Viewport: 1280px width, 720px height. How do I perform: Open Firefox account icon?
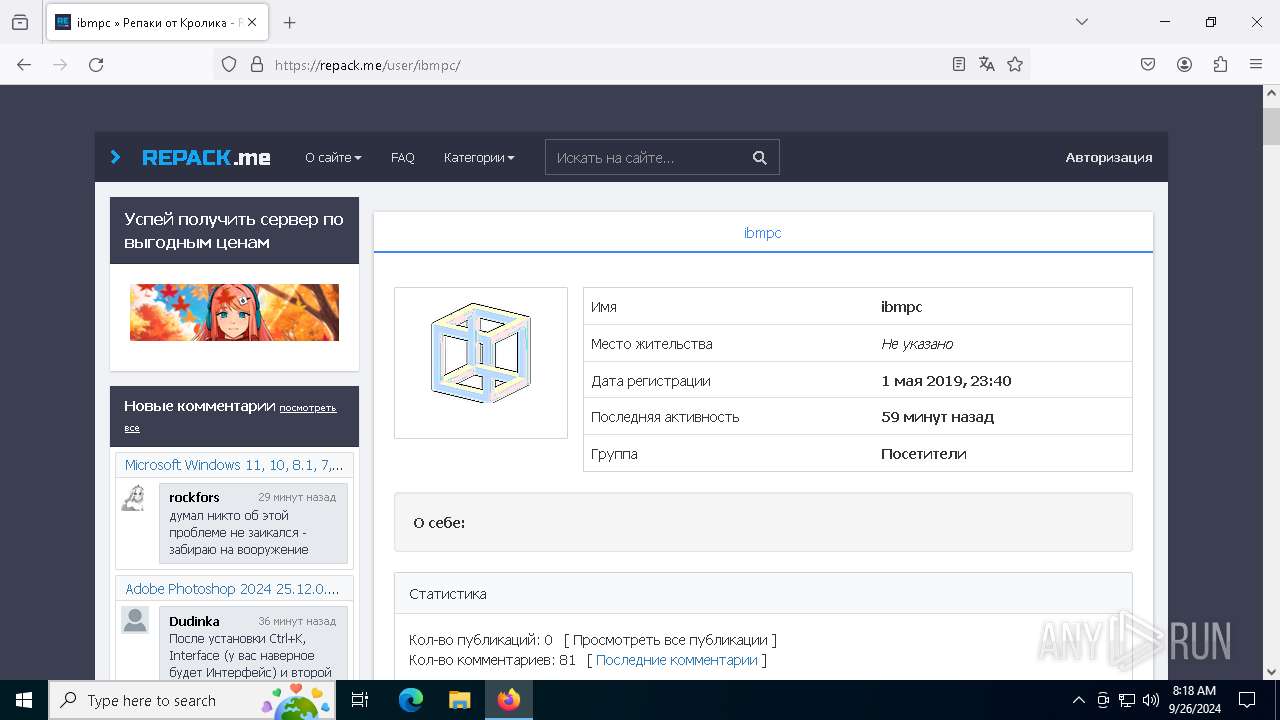[1184, 64]
